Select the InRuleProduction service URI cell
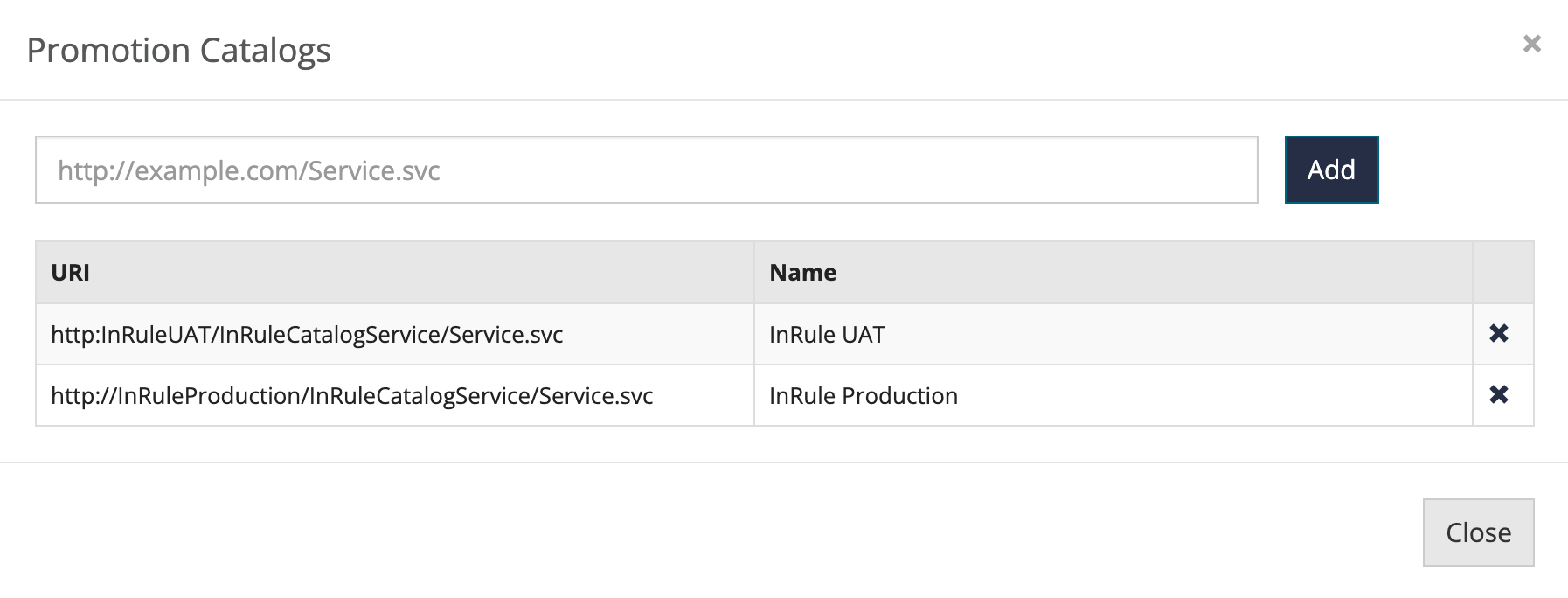 tap(351, 396)
